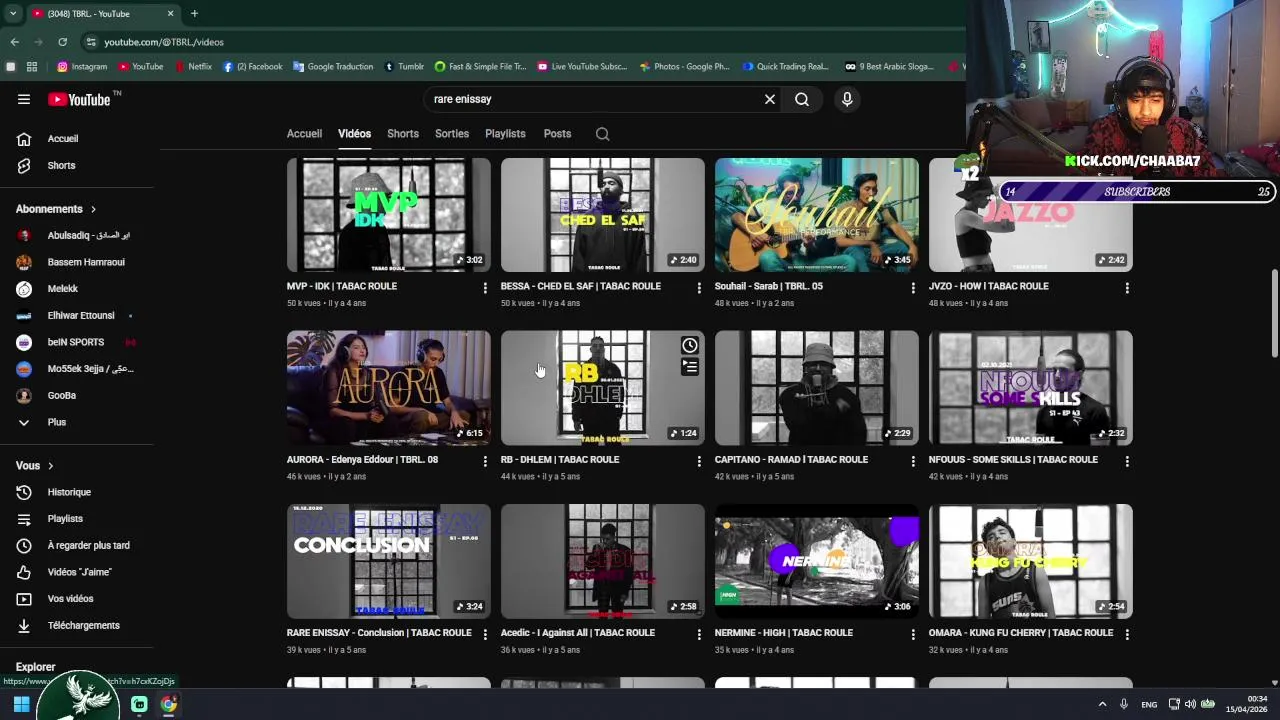Open browser tab search dropdown
This screenshot has width=1280, height=720.
(x=12, y=13)
